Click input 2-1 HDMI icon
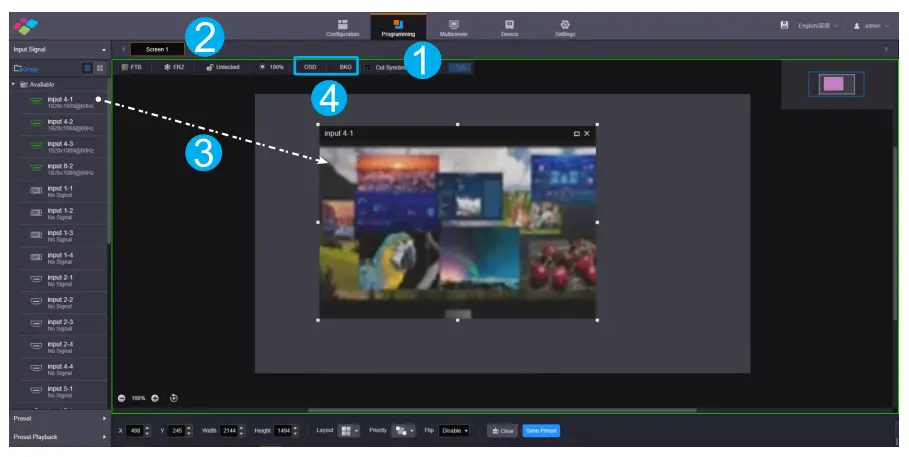909x457 pixels. 36,279
